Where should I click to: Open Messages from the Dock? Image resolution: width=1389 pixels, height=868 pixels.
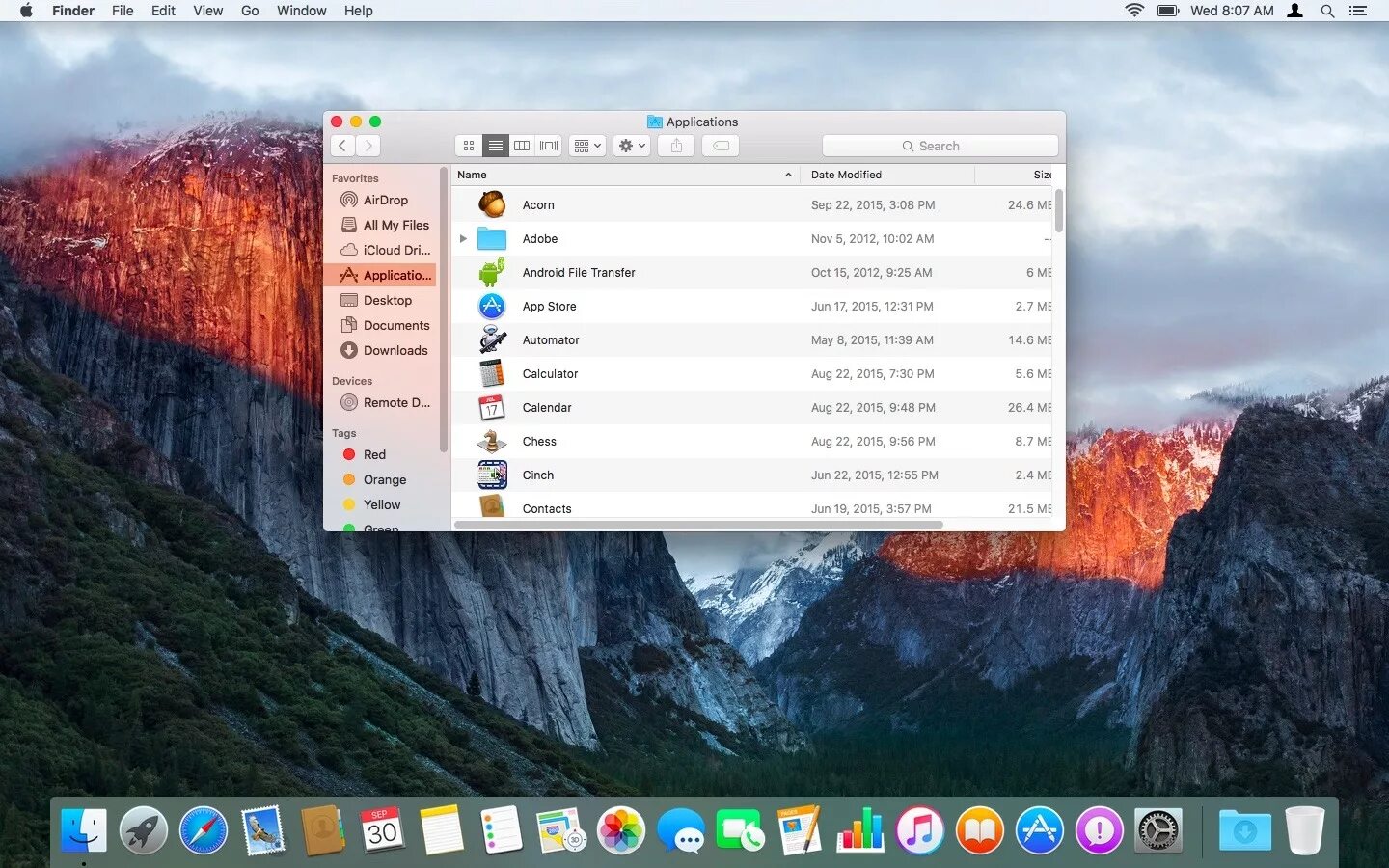tap(681, 830)
